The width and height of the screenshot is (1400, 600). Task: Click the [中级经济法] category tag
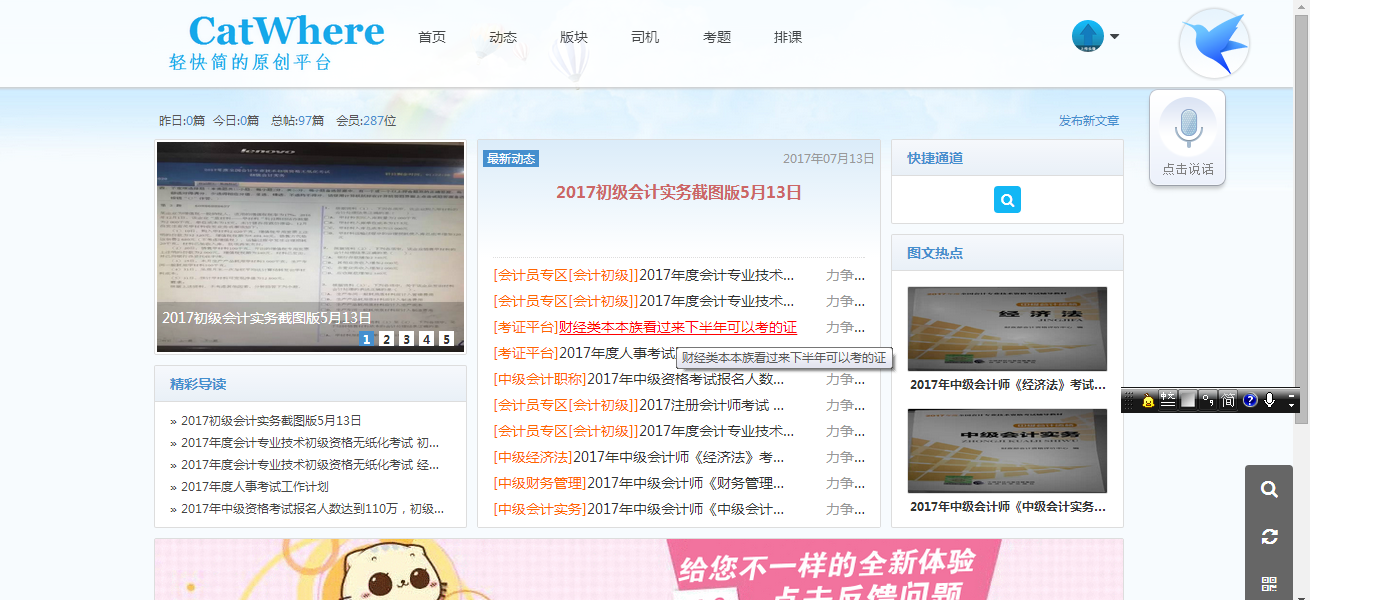click(x=533, y=457)
